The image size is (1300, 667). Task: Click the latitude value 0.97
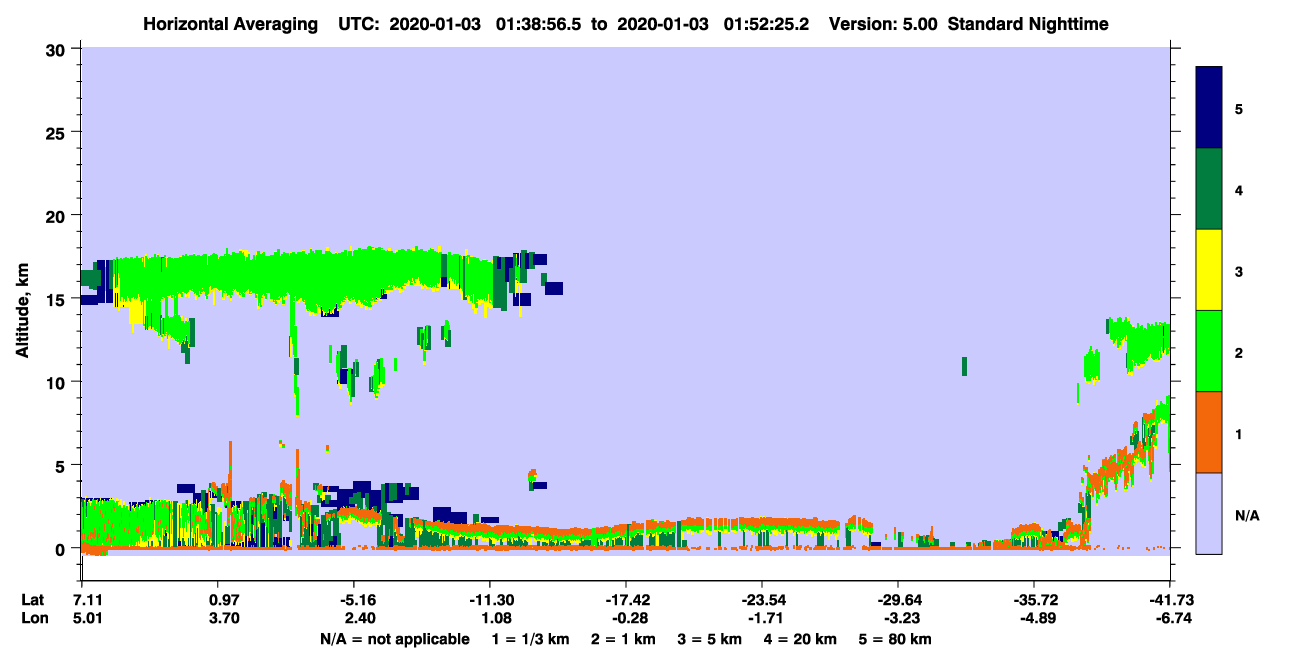tap(223, 600)
